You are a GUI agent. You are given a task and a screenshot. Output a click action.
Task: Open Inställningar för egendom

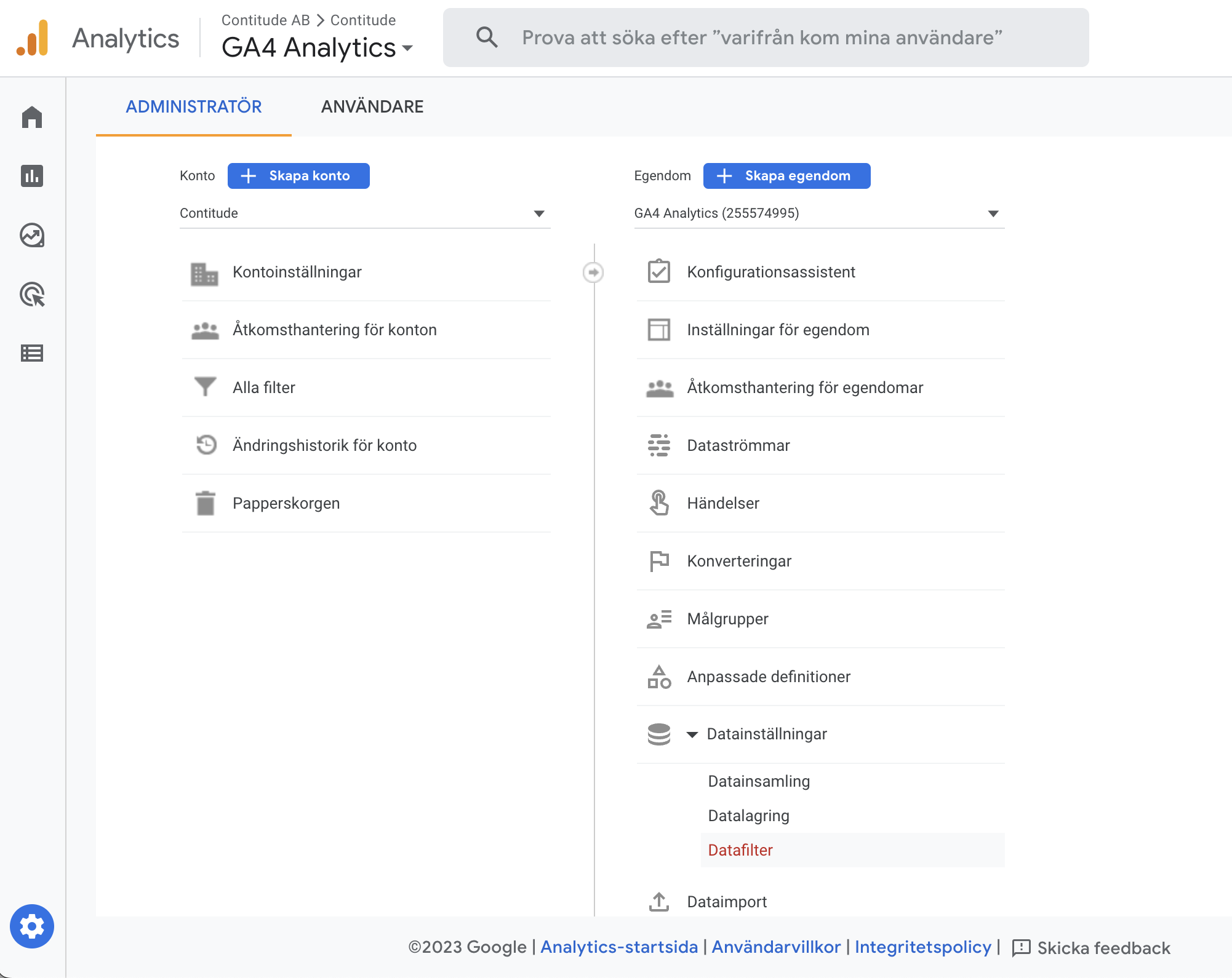pyautogui.click(x=820, y=330)
